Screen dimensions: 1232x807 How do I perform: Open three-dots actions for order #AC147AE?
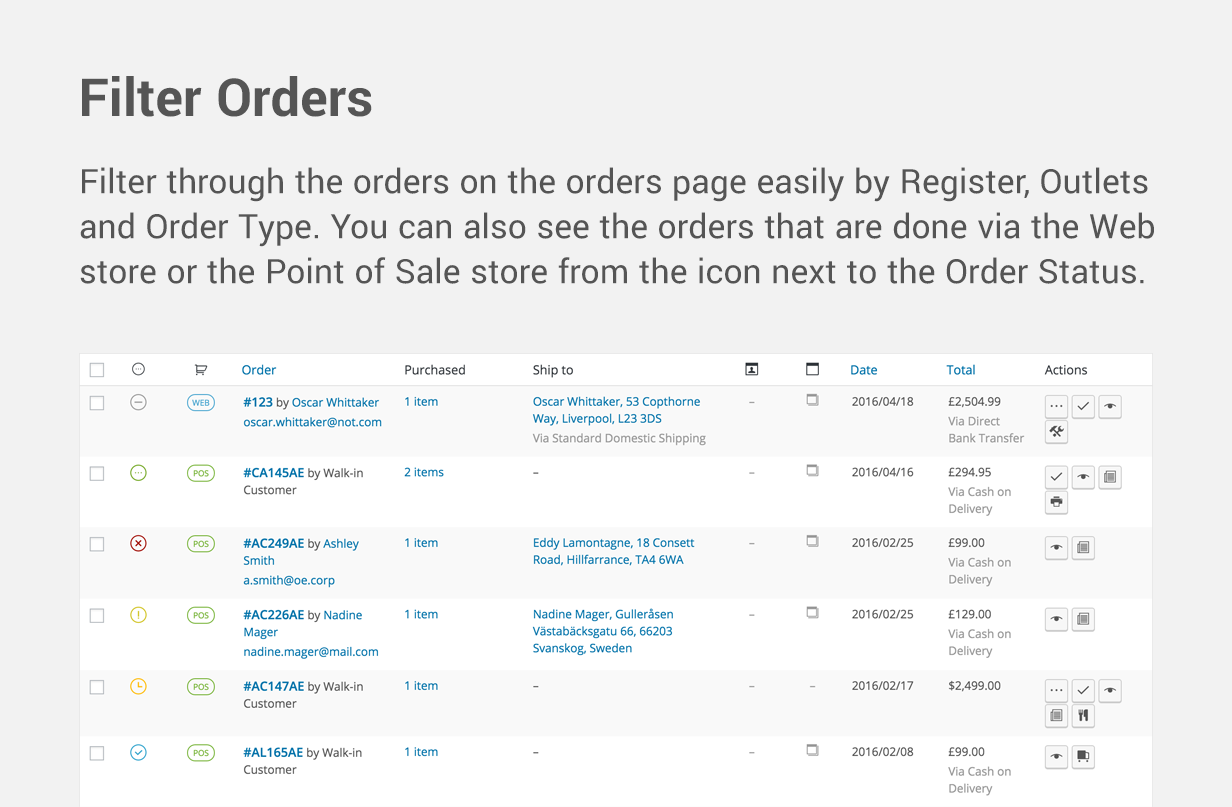(1056, 690)
